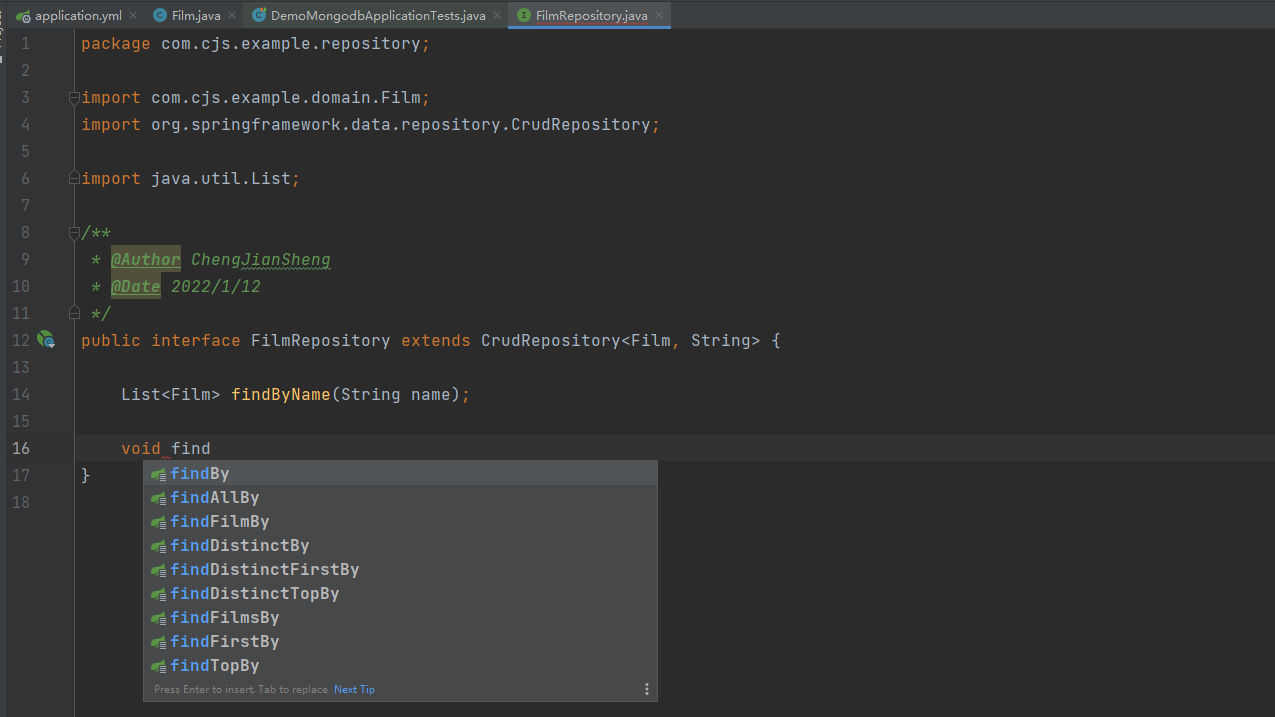Choose the findFilmsBy completion suggestion
The image size is (1275, 717).
(x=400, y=618)
